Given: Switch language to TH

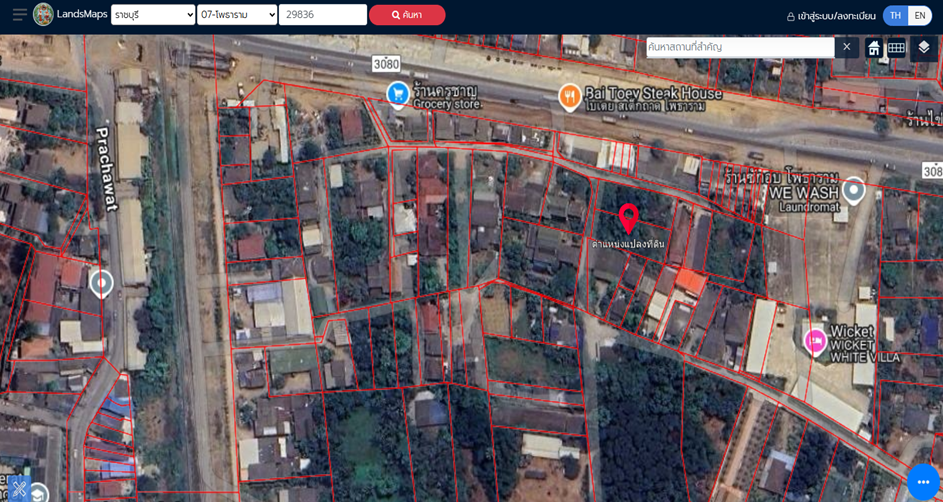Looking at the screenshot, I should [895, 16].
